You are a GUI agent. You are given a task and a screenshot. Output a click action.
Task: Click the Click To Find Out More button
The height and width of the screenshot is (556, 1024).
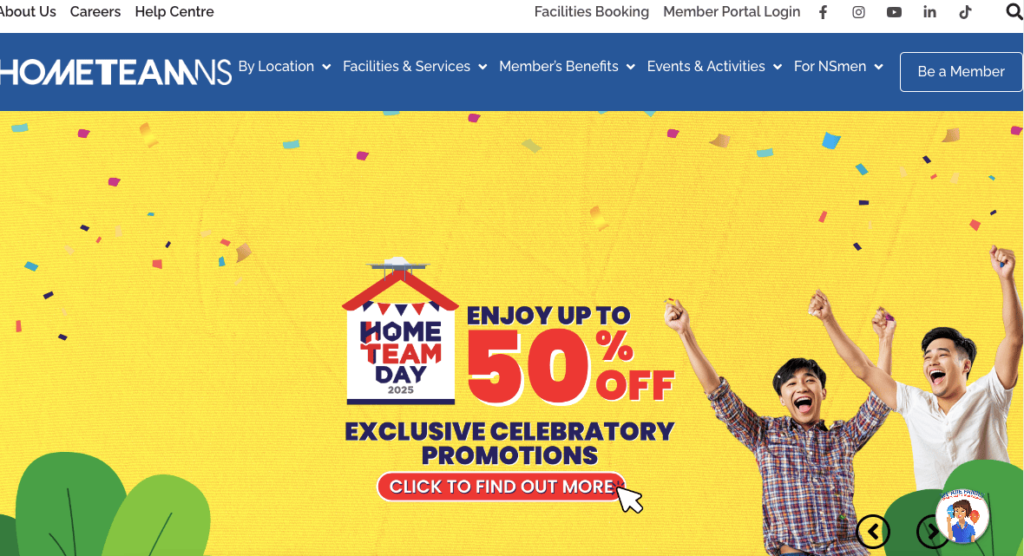tap(501, 487)
